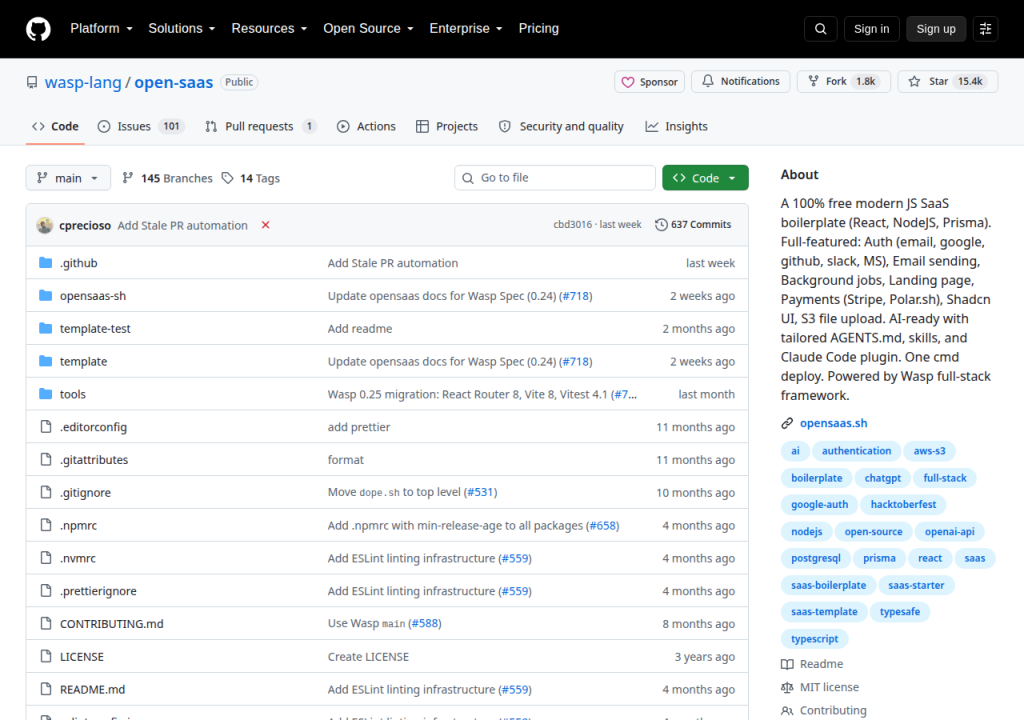Click the Sponsor heart button
The image size is (1024, 720).
pos(649,82)
